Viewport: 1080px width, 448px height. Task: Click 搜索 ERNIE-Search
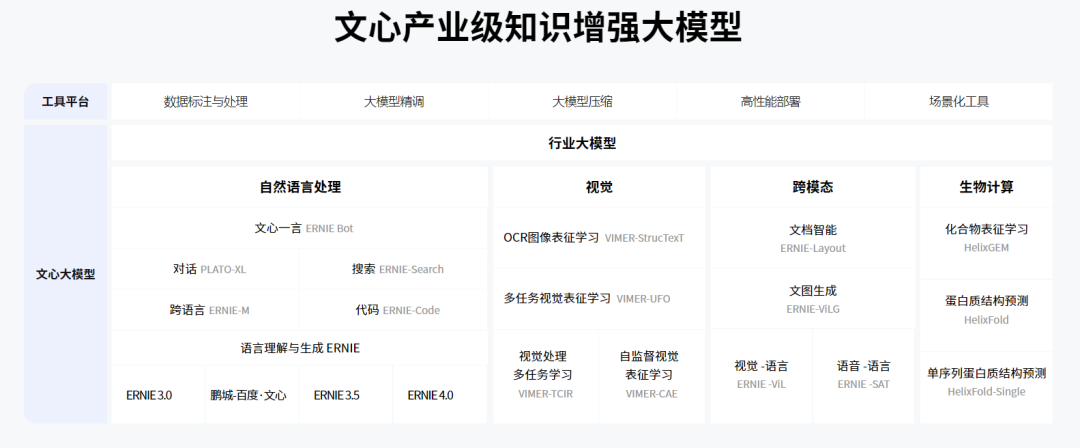point(394,269)
